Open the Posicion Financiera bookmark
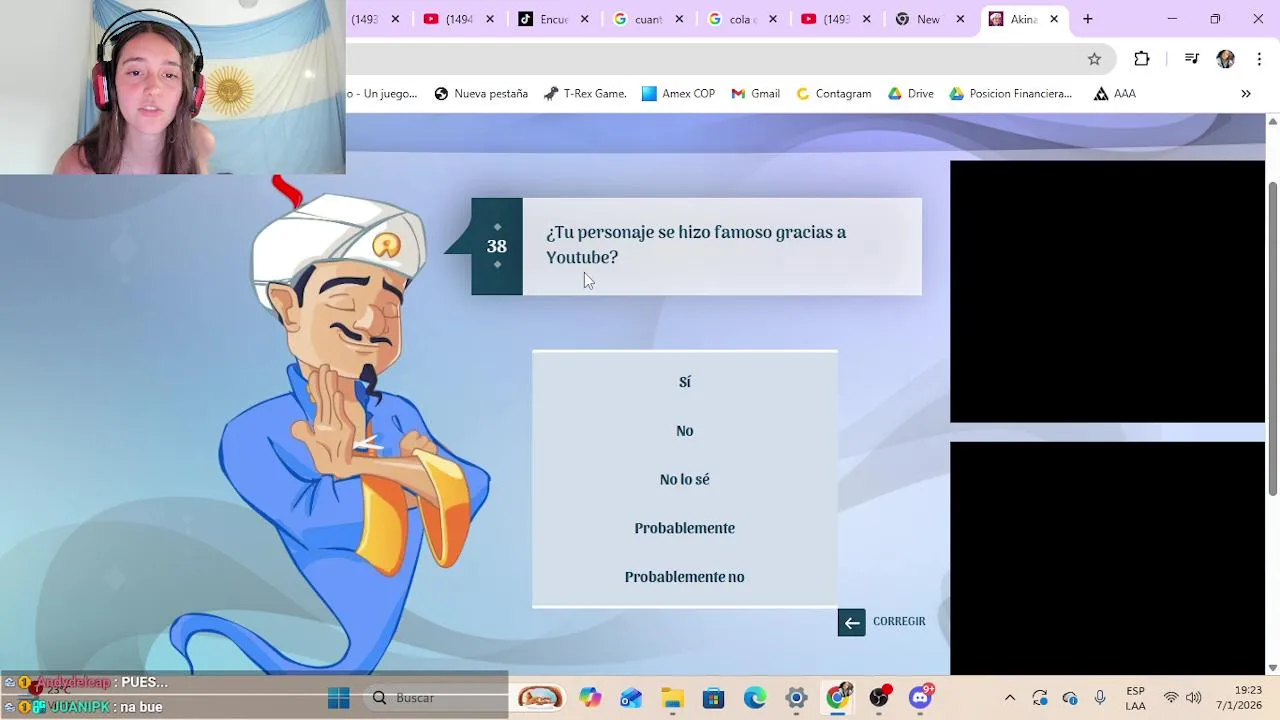The image size is (1280, 720). (x=1010, y=94)
